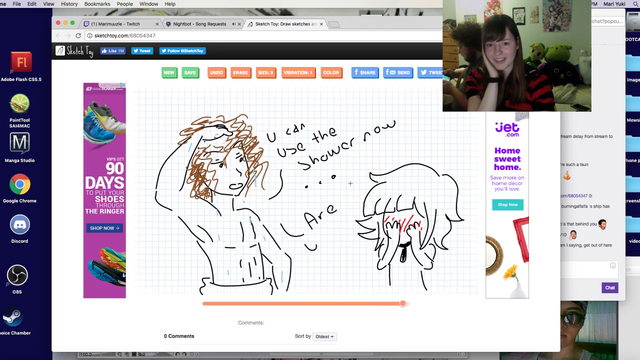Open the COLOR picker button

(x=331, y=73)
